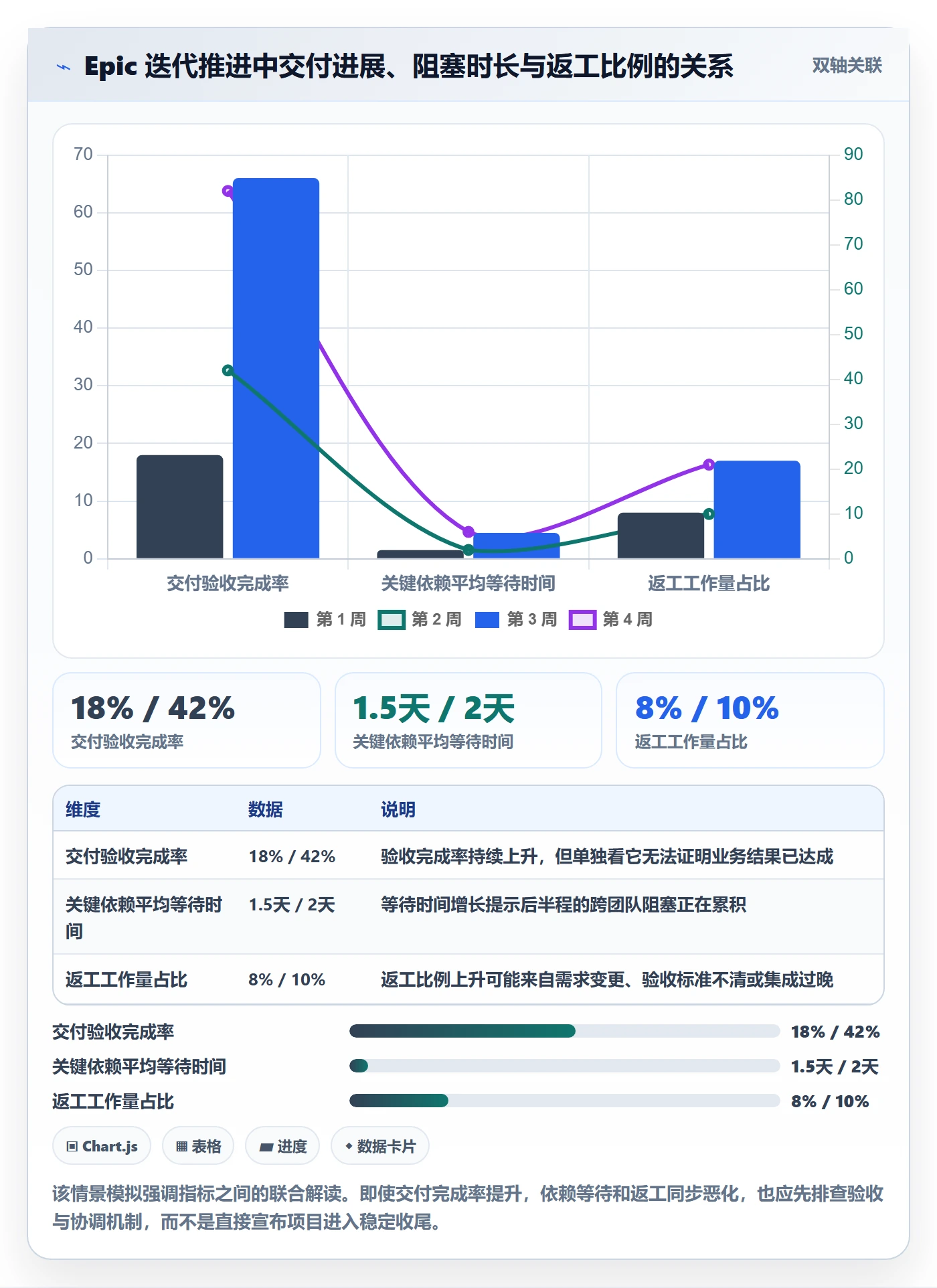Click the purple line point above 返工工作量占比
Image resolution: width=937 pixels, height=1288 pixels.
tap(709, 465)
